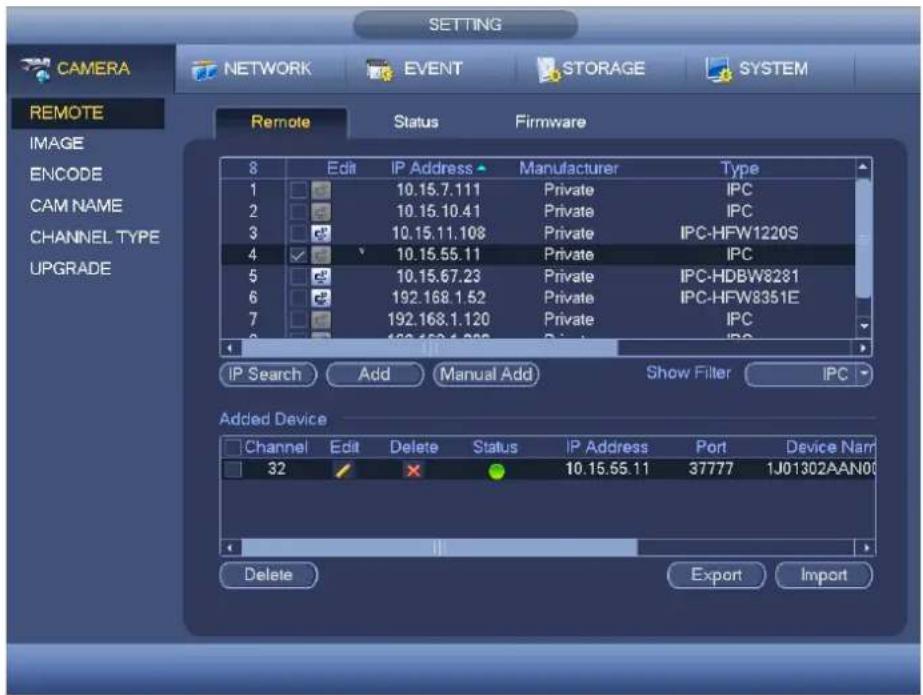This screenshot has width=923, height=695.
Task: Open the STORAGE settings section
Action: (592, 69)
